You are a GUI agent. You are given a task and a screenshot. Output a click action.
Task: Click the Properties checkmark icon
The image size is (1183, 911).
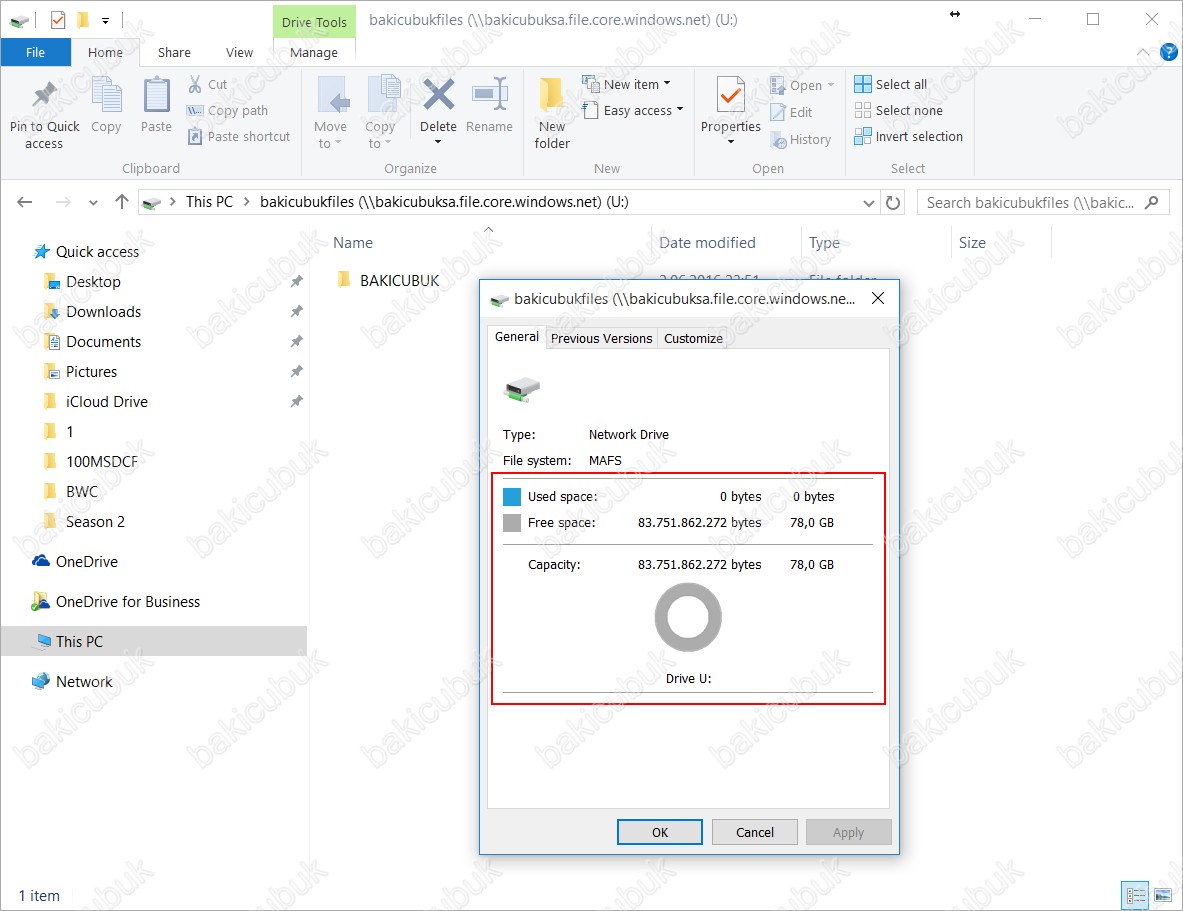(x=730, y=96)
